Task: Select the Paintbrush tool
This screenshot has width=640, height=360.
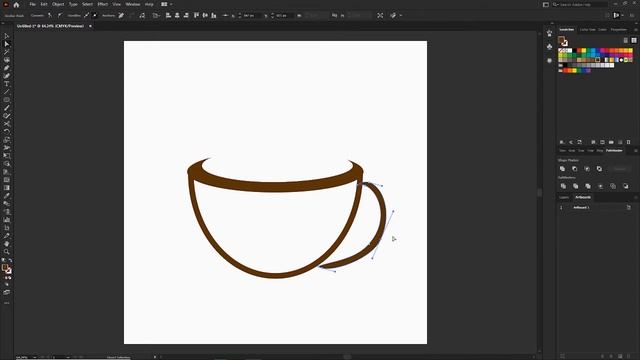Action: pyautogui.click(x=7, y=108)
